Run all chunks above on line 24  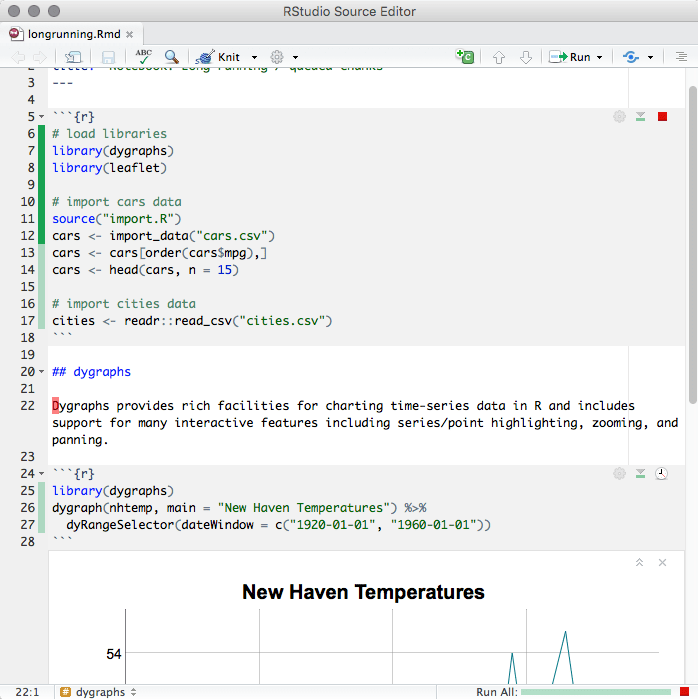point(641,473)
